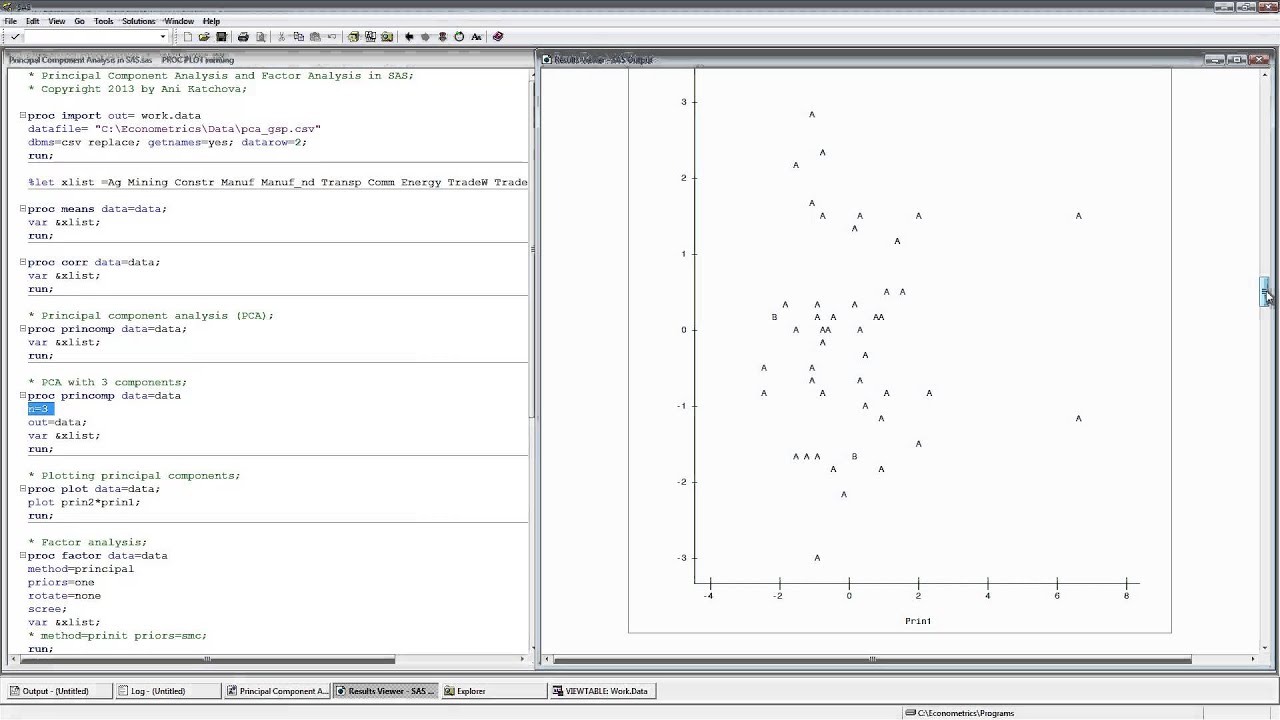The image size is (1280, 720).
Task: Open Print Preview from the toolbar
Action: tap(261, 37)
